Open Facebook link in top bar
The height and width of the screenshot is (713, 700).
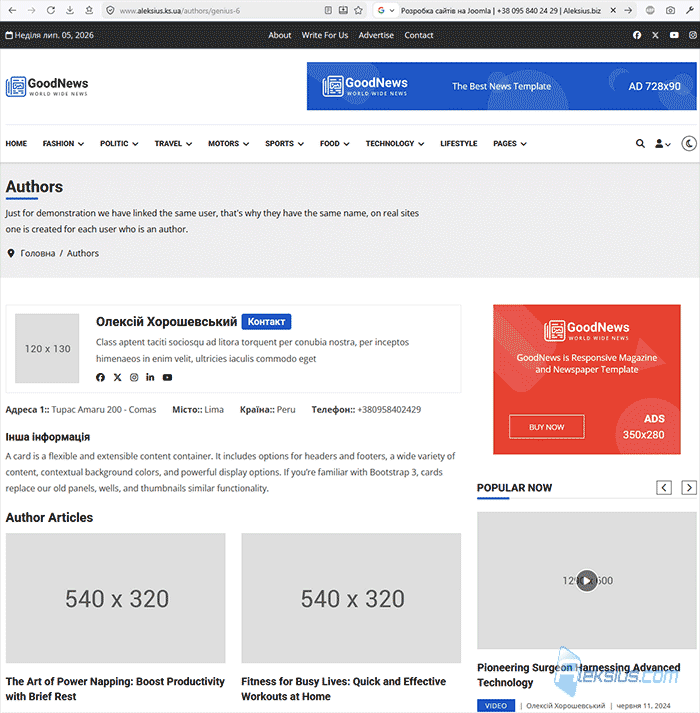pyautogui.click(x=637, y=35)
